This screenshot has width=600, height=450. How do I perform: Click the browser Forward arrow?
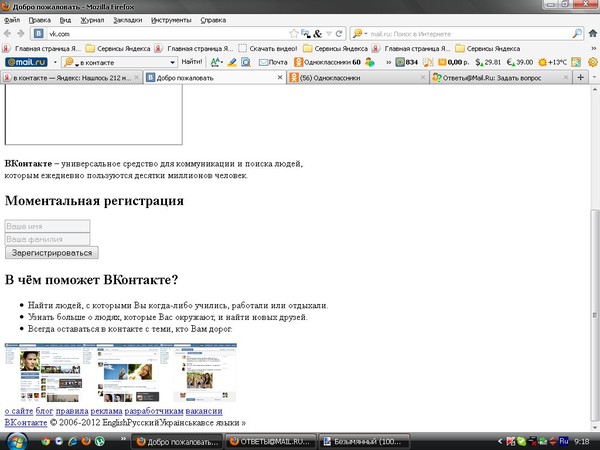point(21,34)
